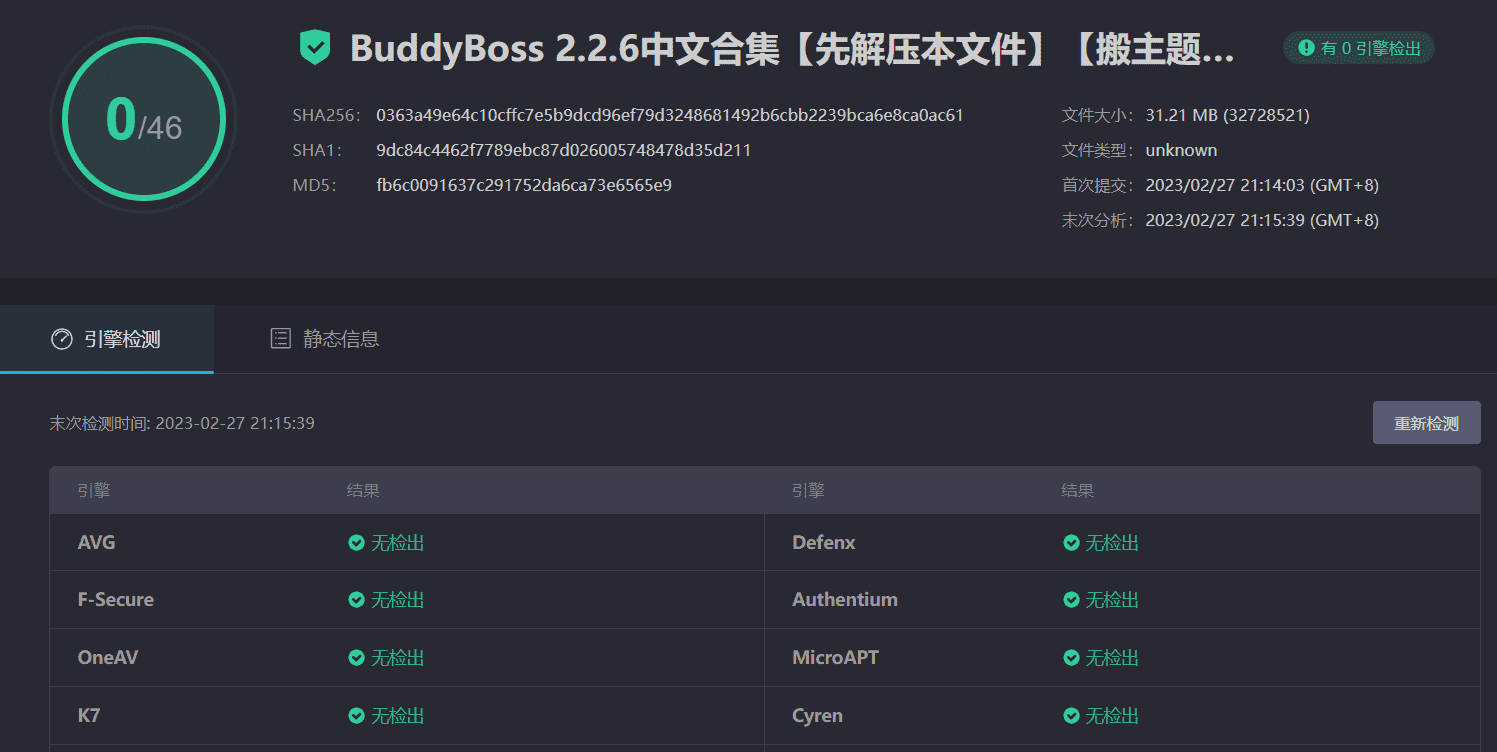The image size is (1497, 752).
Task: Click the document icon on 静态信息 tab
Action: [281, 338]
